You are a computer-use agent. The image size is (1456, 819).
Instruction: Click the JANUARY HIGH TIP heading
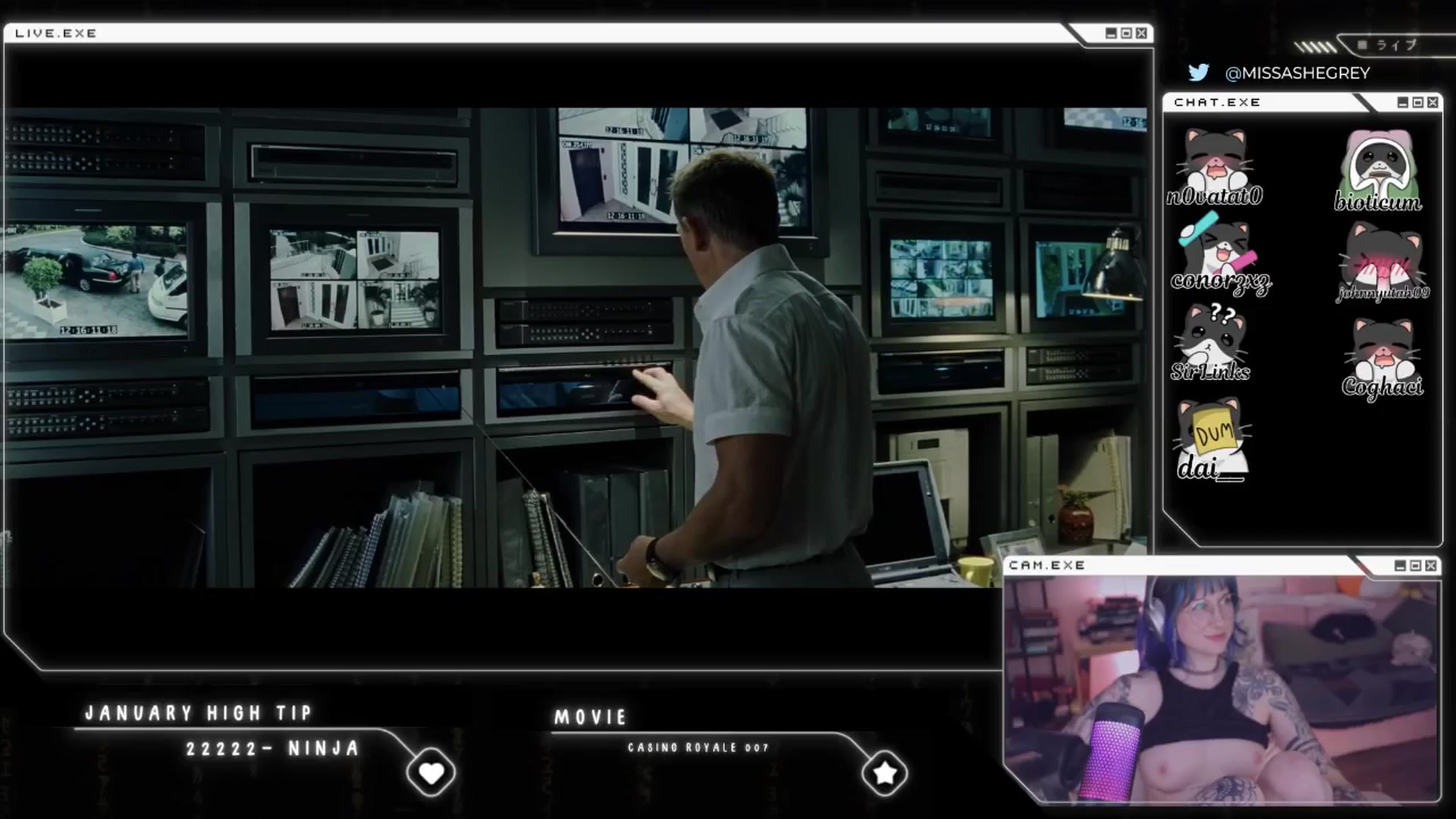click(x=199, y=713)
